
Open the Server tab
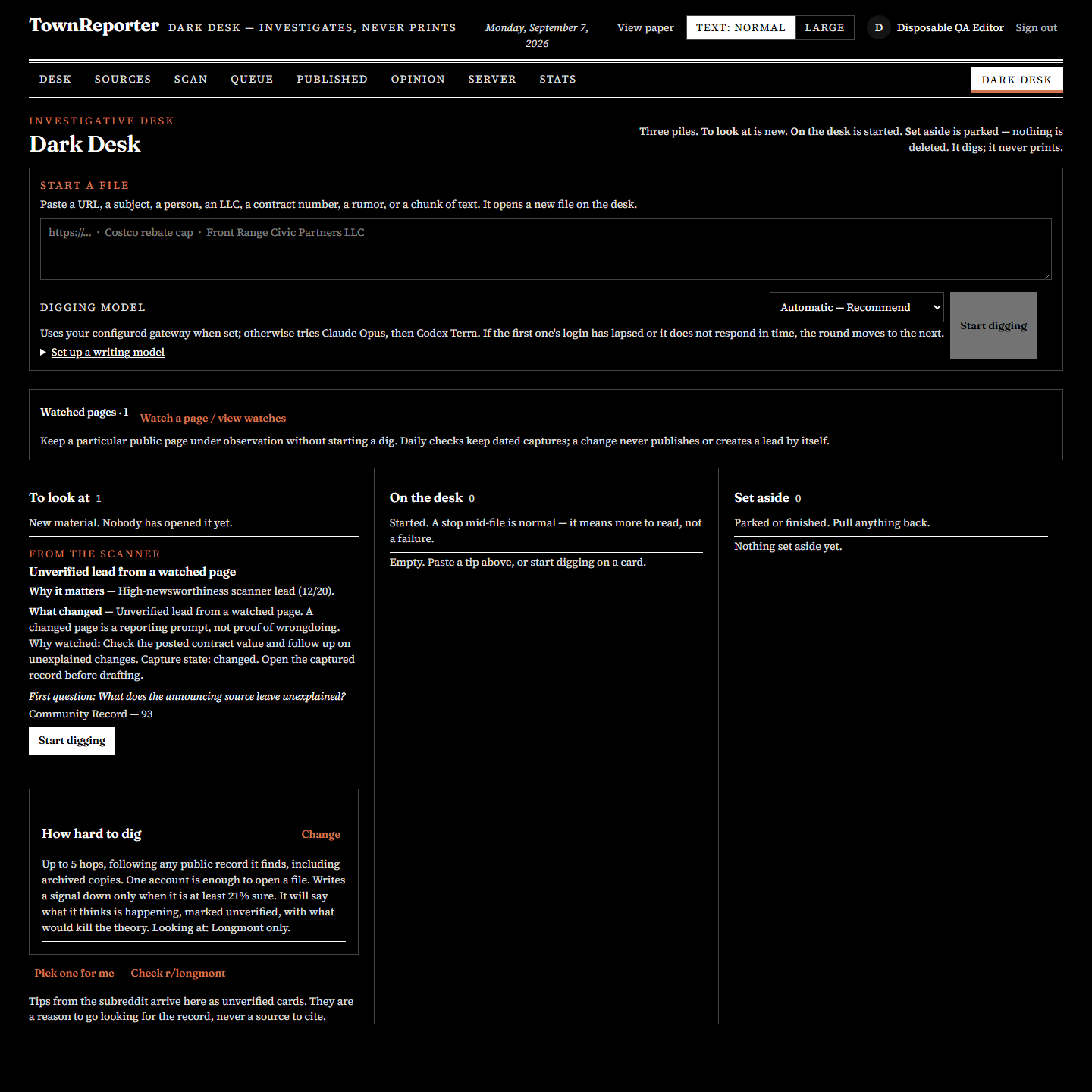tap(492, 79)
